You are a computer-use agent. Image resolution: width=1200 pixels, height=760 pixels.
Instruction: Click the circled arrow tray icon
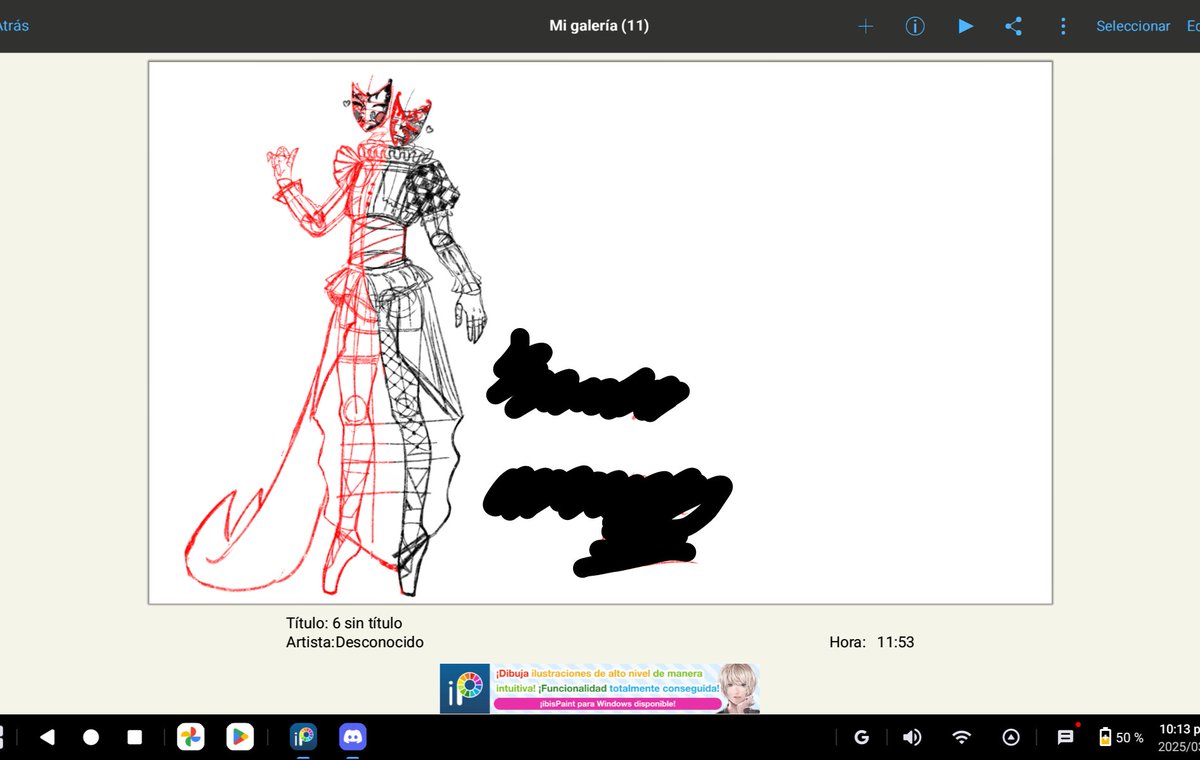pos(1011,737)
